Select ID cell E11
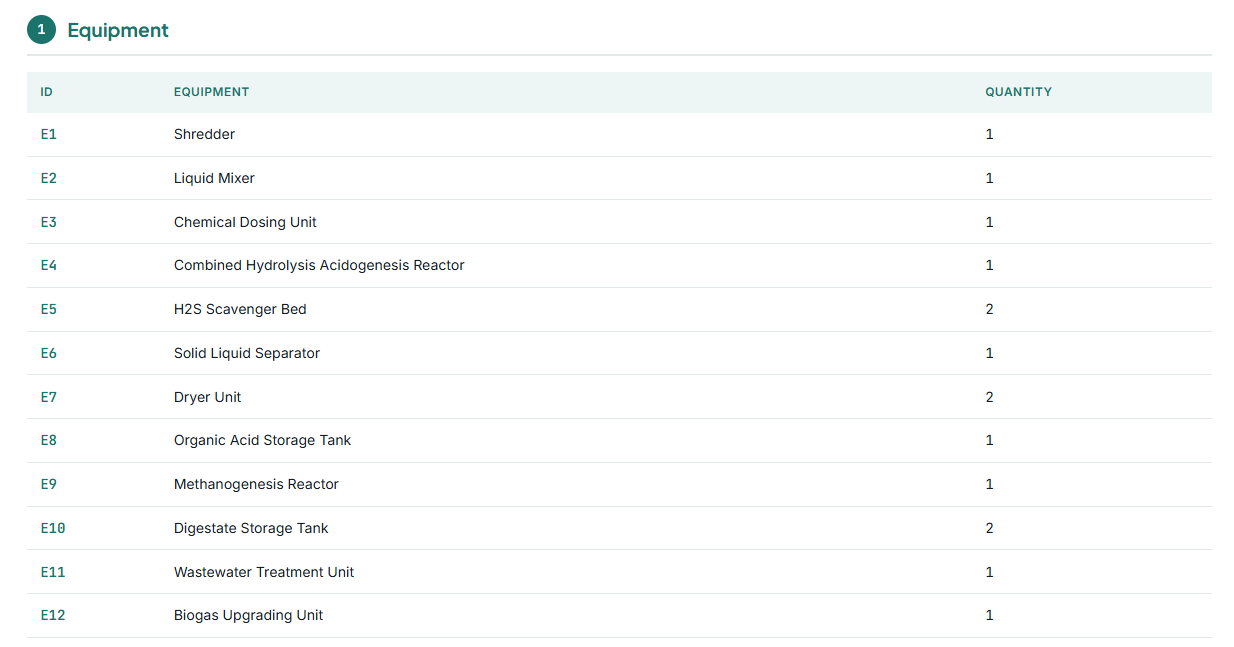Image resolution: width=1234 pixels, height=647 pixels. click(53, 572)
